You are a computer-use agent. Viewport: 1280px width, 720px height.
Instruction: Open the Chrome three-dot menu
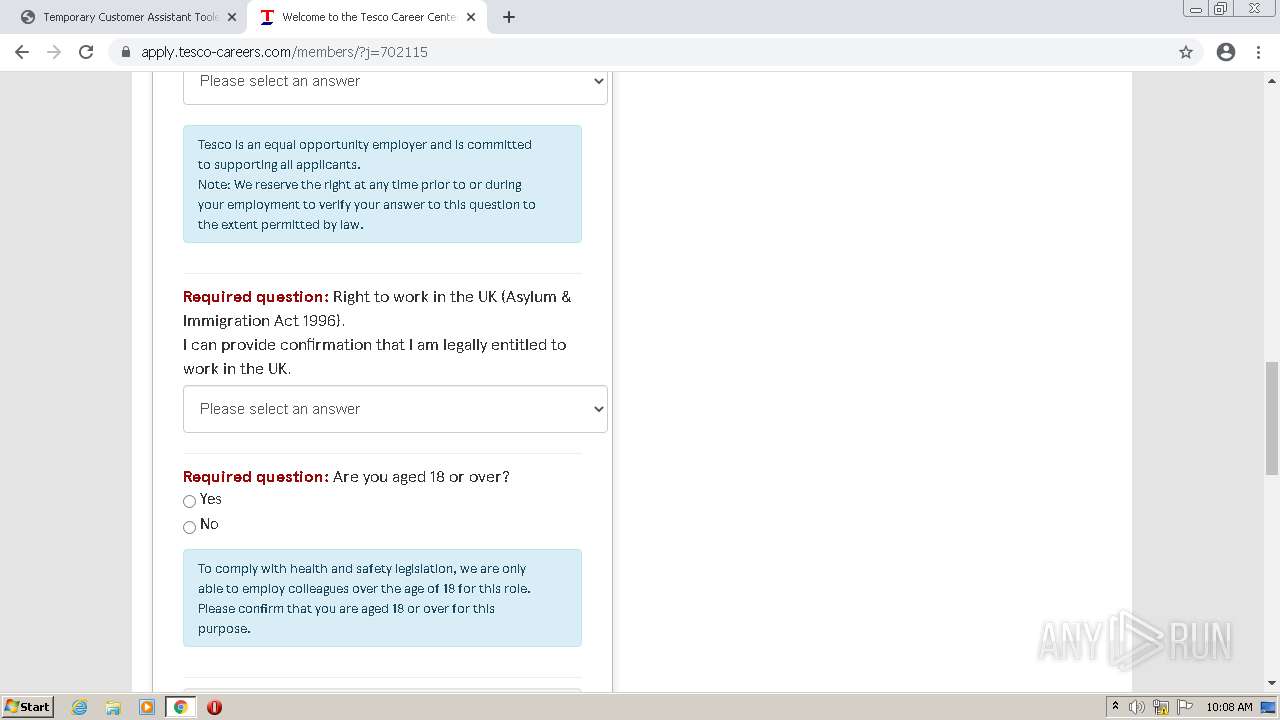click(x=1259, y=52)
